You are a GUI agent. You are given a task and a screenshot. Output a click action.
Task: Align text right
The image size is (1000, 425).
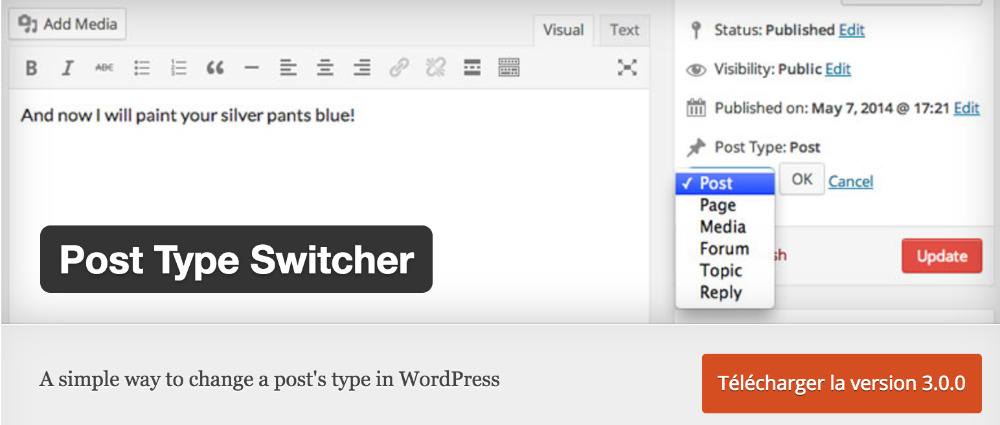(x=362, y=68)
